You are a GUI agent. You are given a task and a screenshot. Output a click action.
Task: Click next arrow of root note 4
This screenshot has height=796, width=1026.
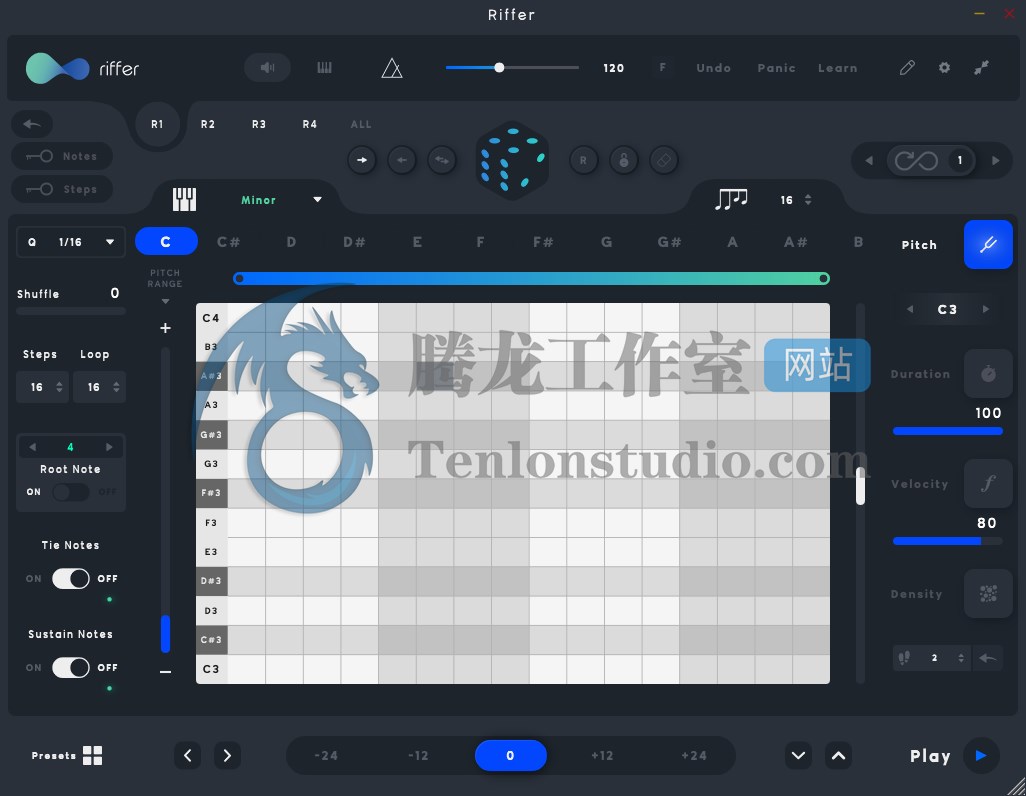(x=109, y=447)
